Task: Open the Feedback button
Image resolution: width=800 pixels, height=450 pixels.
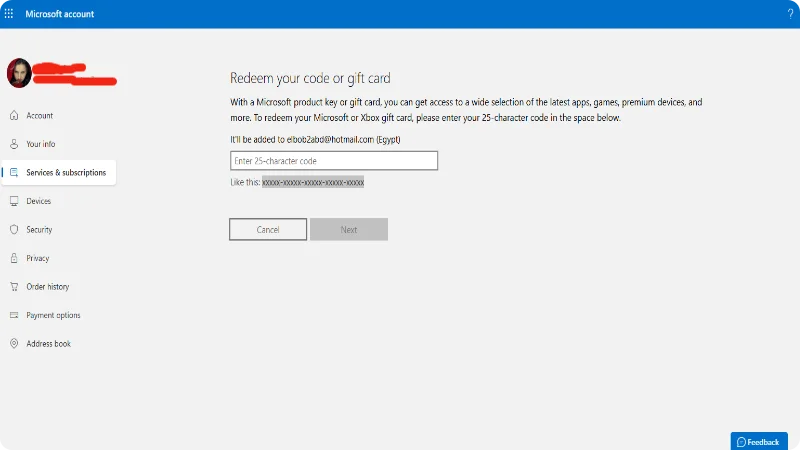Action: point(759,441)
